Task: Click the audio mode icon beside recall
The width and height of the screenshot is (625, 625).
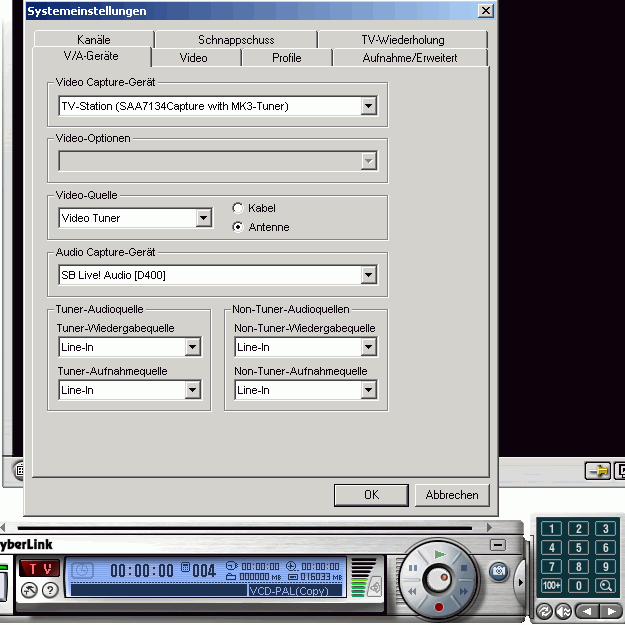Action: [x=563, y=611]
